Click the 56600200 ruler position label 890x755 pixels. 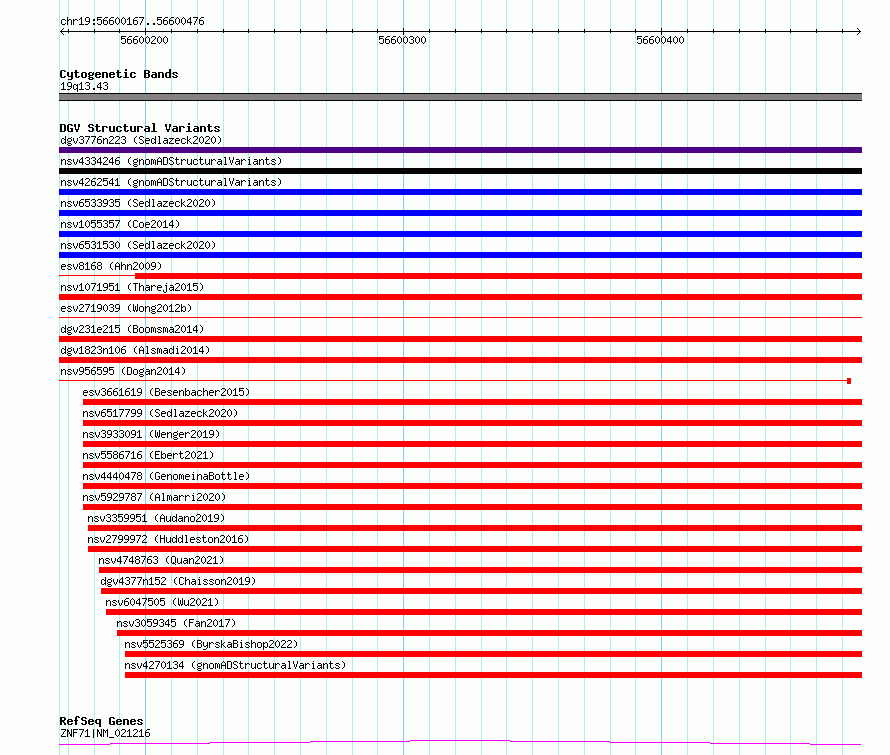tap(144, 40)
